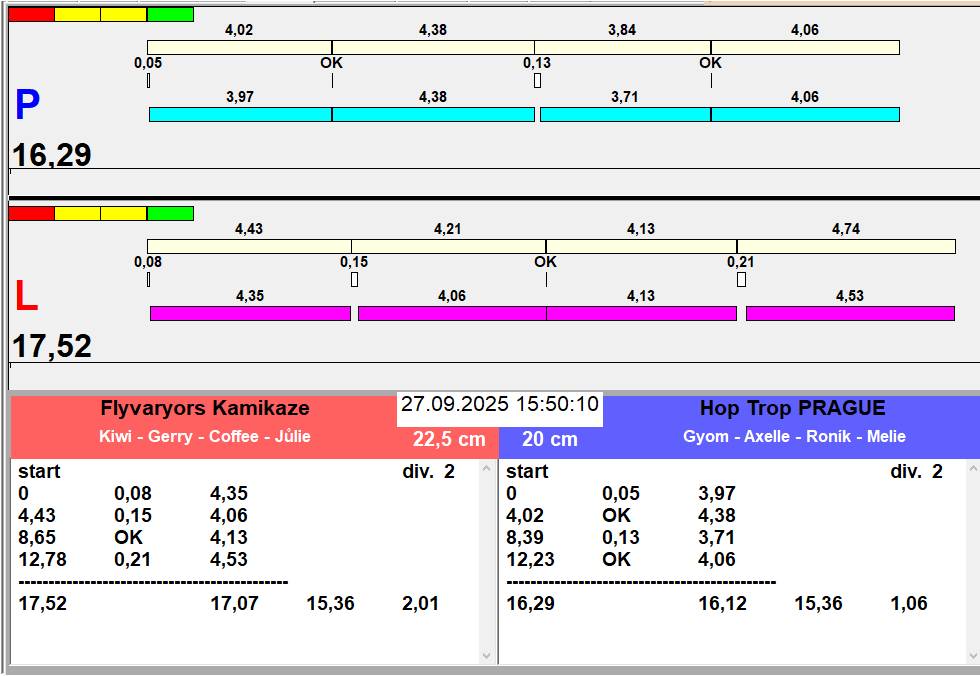
Task: Click the 16,12 value in Hop Trop totals row
Action: pyautogui.click(x=722, y=604)
